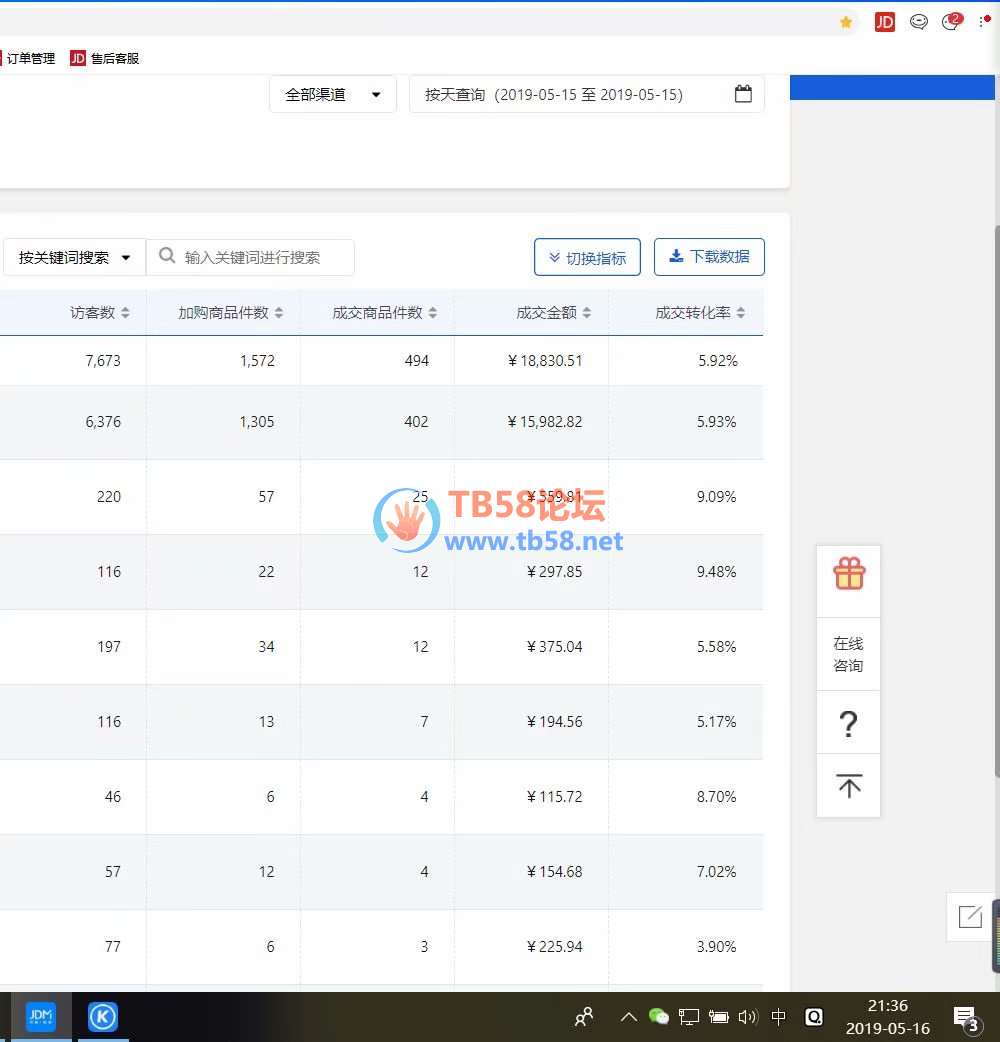Open WeChat from the system tray
The image size is (1000, 1042).
[x=658, y=1017]
